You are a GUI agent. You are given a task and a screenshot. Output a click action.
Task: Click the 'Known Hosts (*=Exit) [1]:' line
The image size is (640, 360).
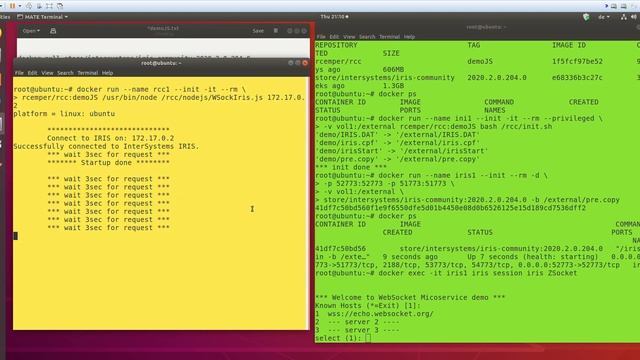pyautogui.click(x=368, y=306)
